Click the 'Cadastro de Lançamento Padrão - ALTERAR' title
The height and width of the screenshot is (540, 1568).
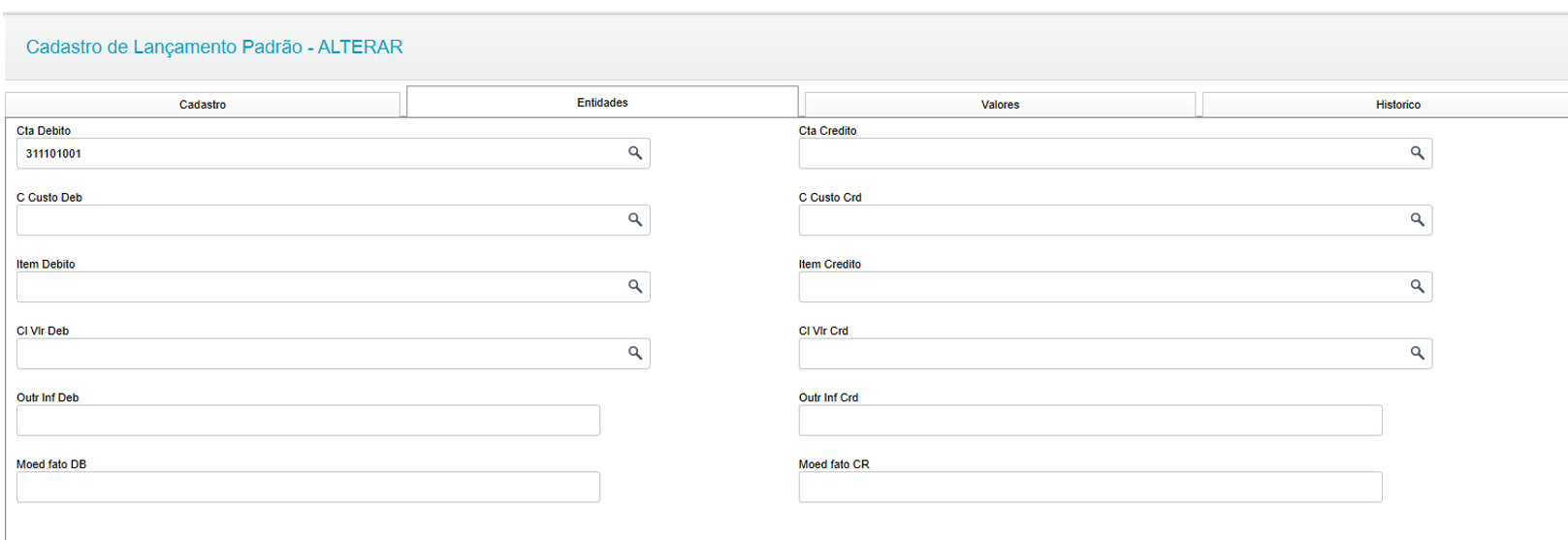(x=214, y=47)
